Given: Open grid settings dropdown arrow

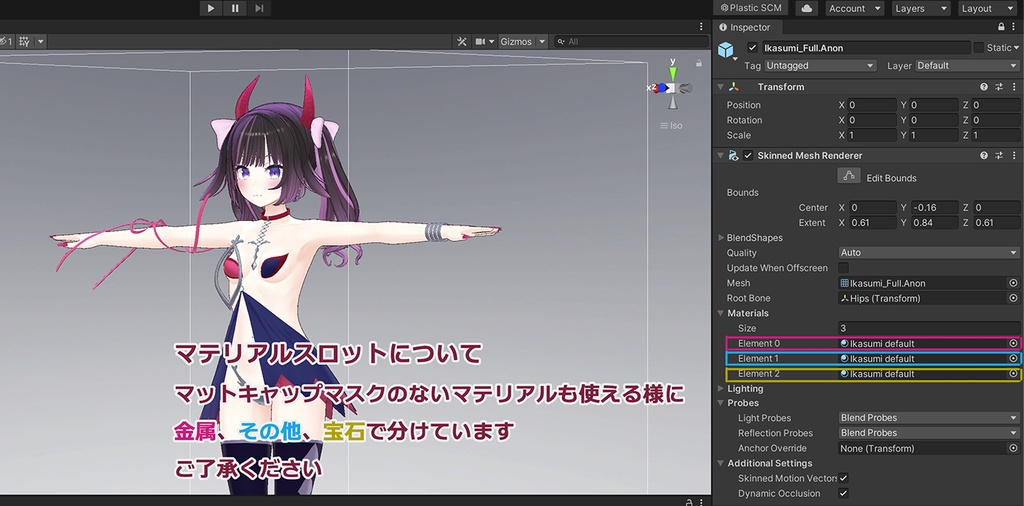Looking at the screenshot, I should point(40,41).
